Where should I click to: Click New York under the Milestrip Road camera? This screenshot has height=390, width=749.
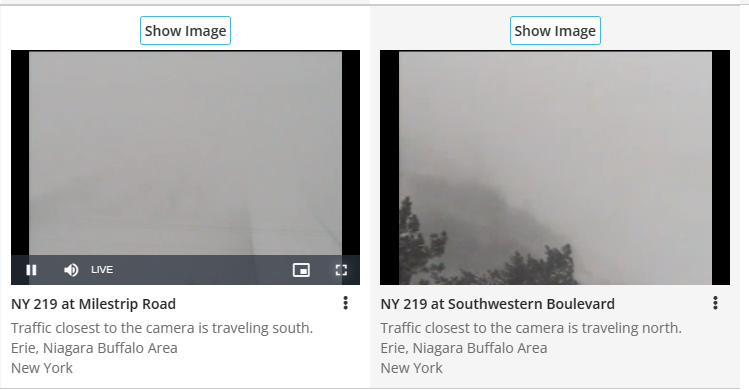(42, 368)
